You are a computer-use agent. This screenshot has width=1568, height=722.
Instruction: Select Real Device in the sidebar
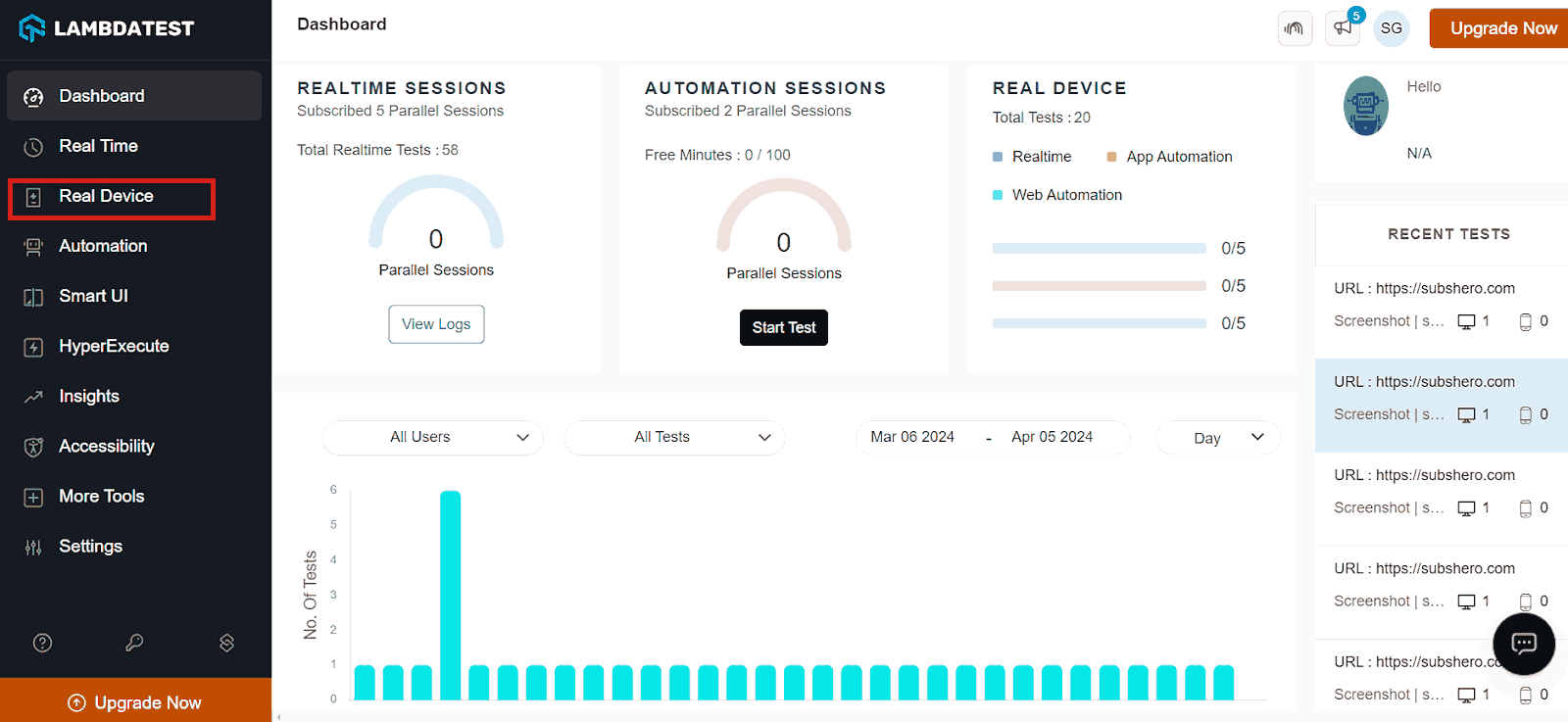click(112, 199)
